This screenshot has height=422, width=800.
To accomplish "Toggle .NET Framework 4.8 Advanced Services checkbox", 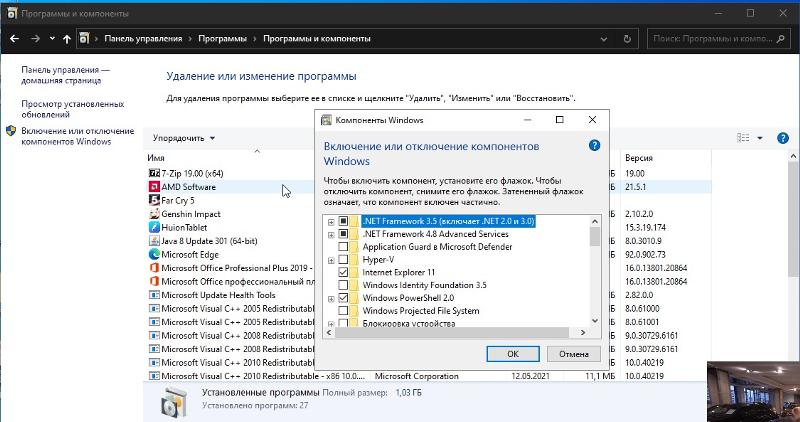I will 343,234.
